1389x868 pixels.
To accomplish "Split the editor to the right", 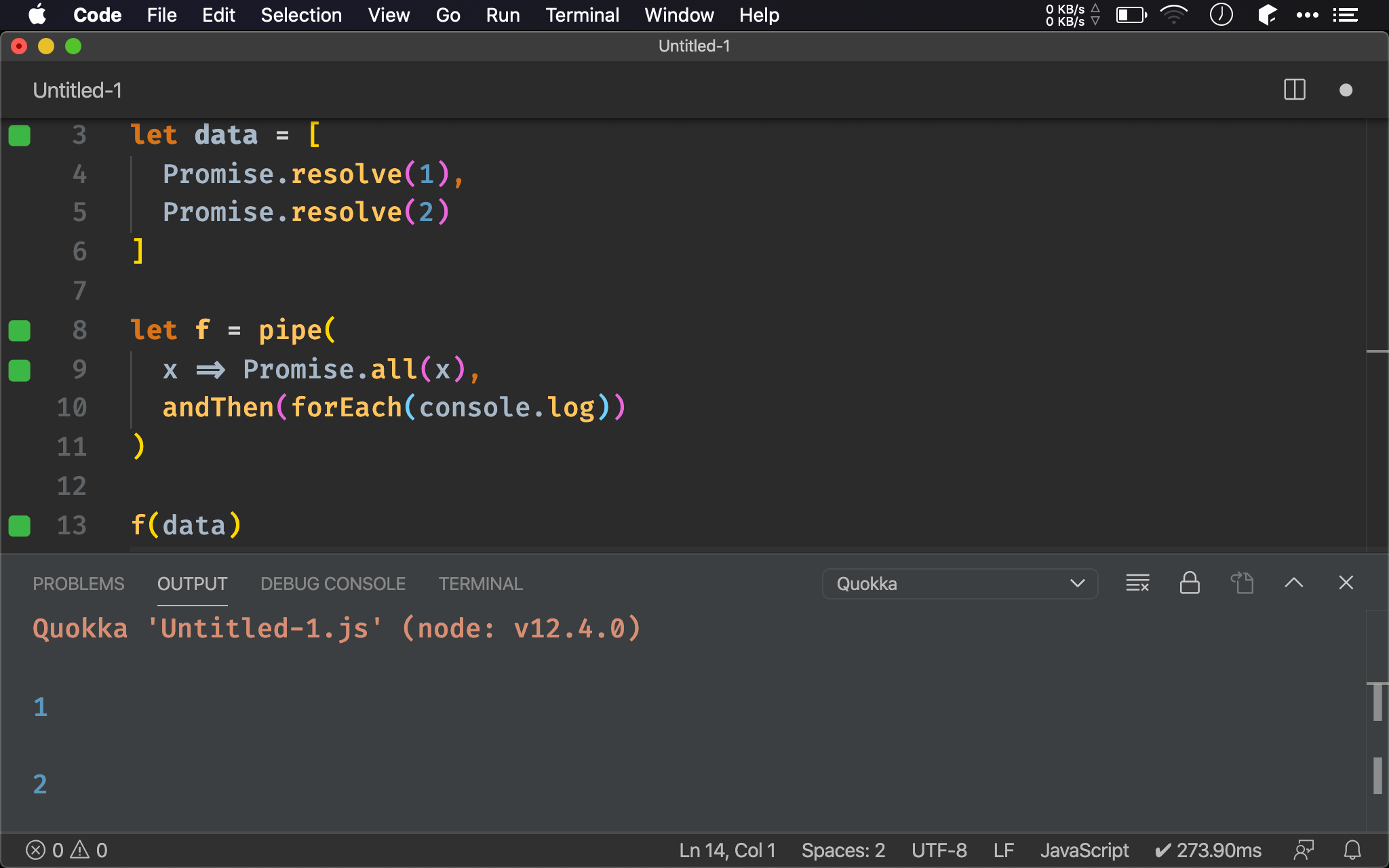I will (x=1294, y=90).
